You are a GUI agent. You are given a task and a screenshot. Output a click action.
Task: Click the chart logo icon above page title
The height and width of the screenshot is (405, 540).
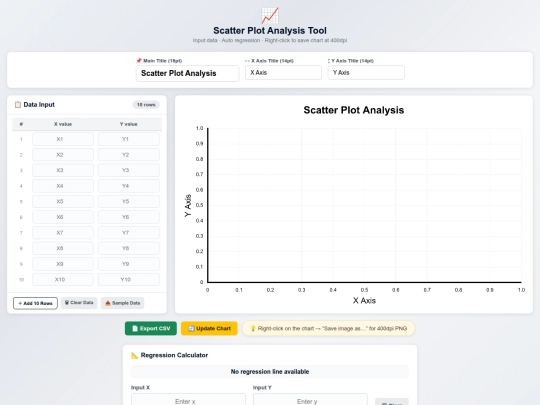click(270, 15)
